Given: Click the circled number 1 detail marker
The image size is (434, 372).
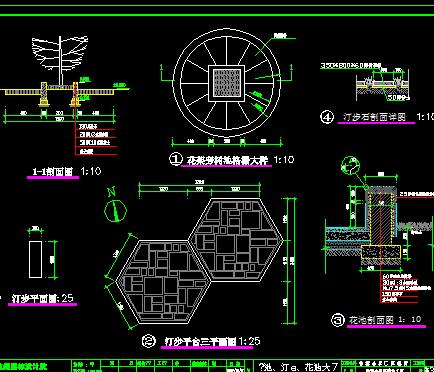Looking at the screenshot, I should coord(176,159).
